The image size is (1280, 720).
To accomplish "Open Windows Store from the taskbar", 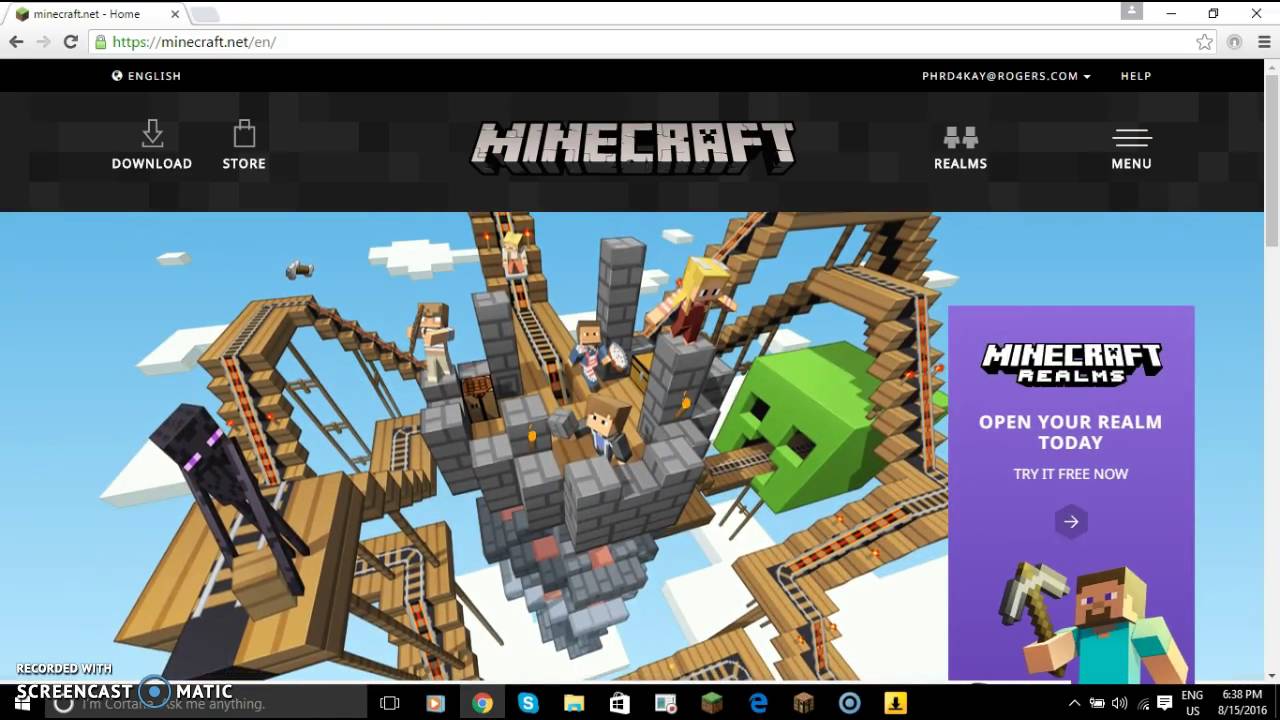I will (620, 703).
